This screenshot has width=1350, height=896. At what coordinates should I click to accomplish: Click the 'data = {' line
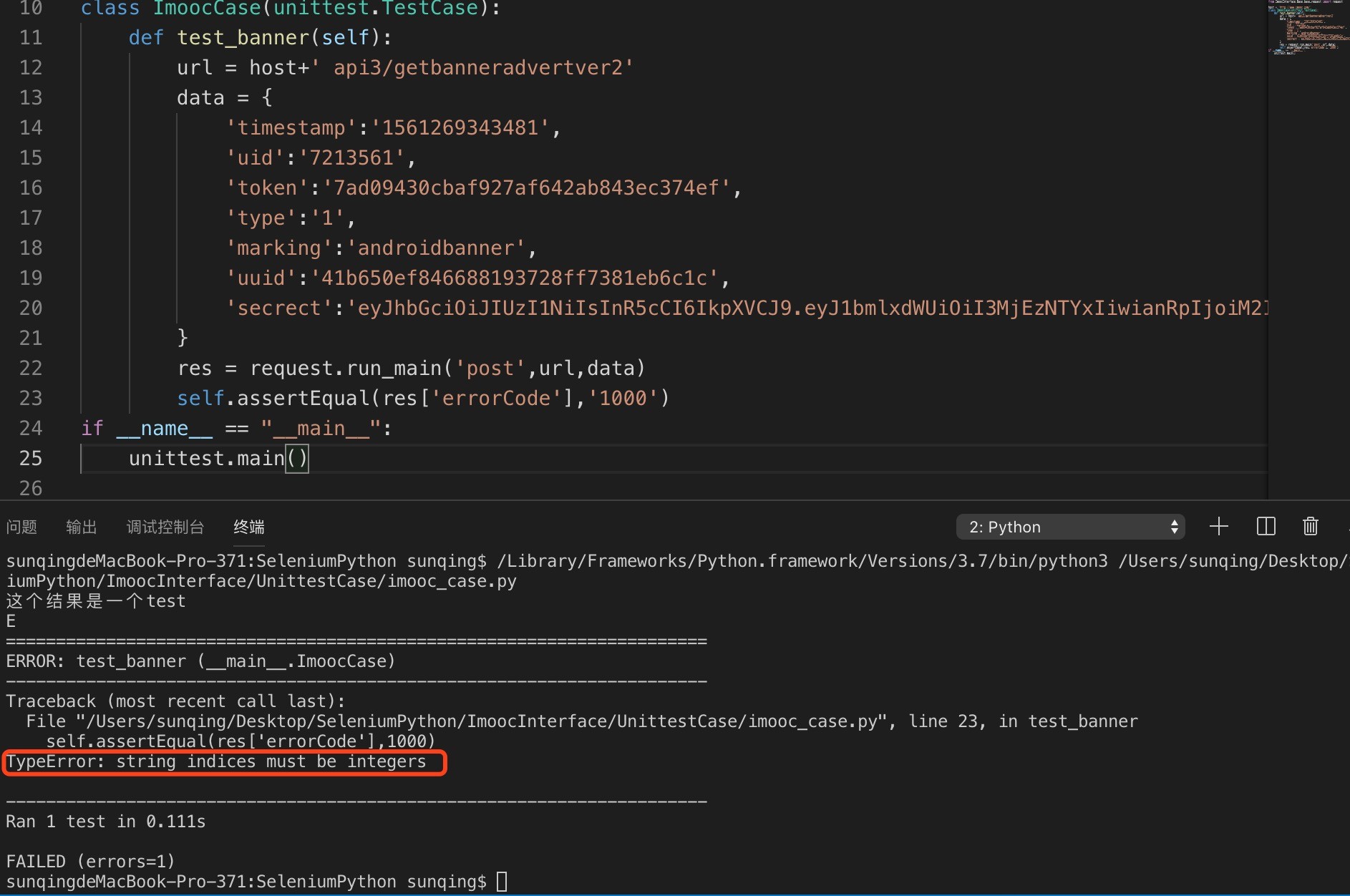pos(225,97)
